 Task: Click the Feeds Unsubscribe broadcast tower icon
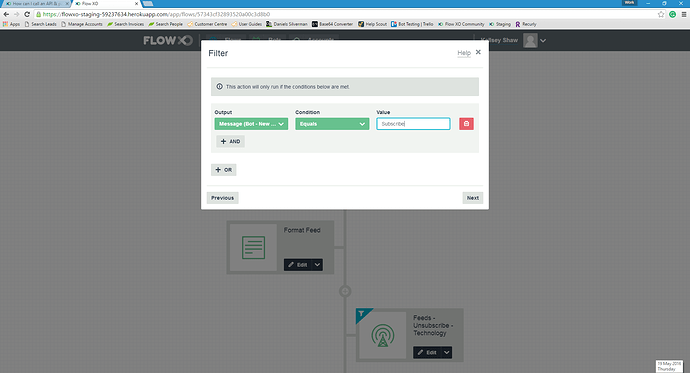tap(383, 335)
